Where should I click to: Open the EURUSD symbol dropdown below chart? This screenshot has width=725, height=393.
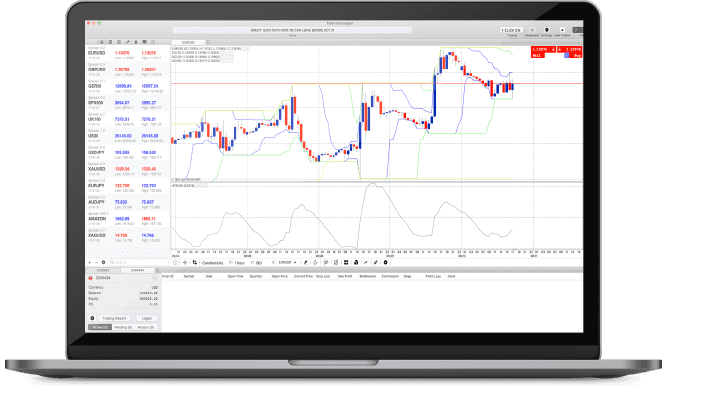pos(288,263)
